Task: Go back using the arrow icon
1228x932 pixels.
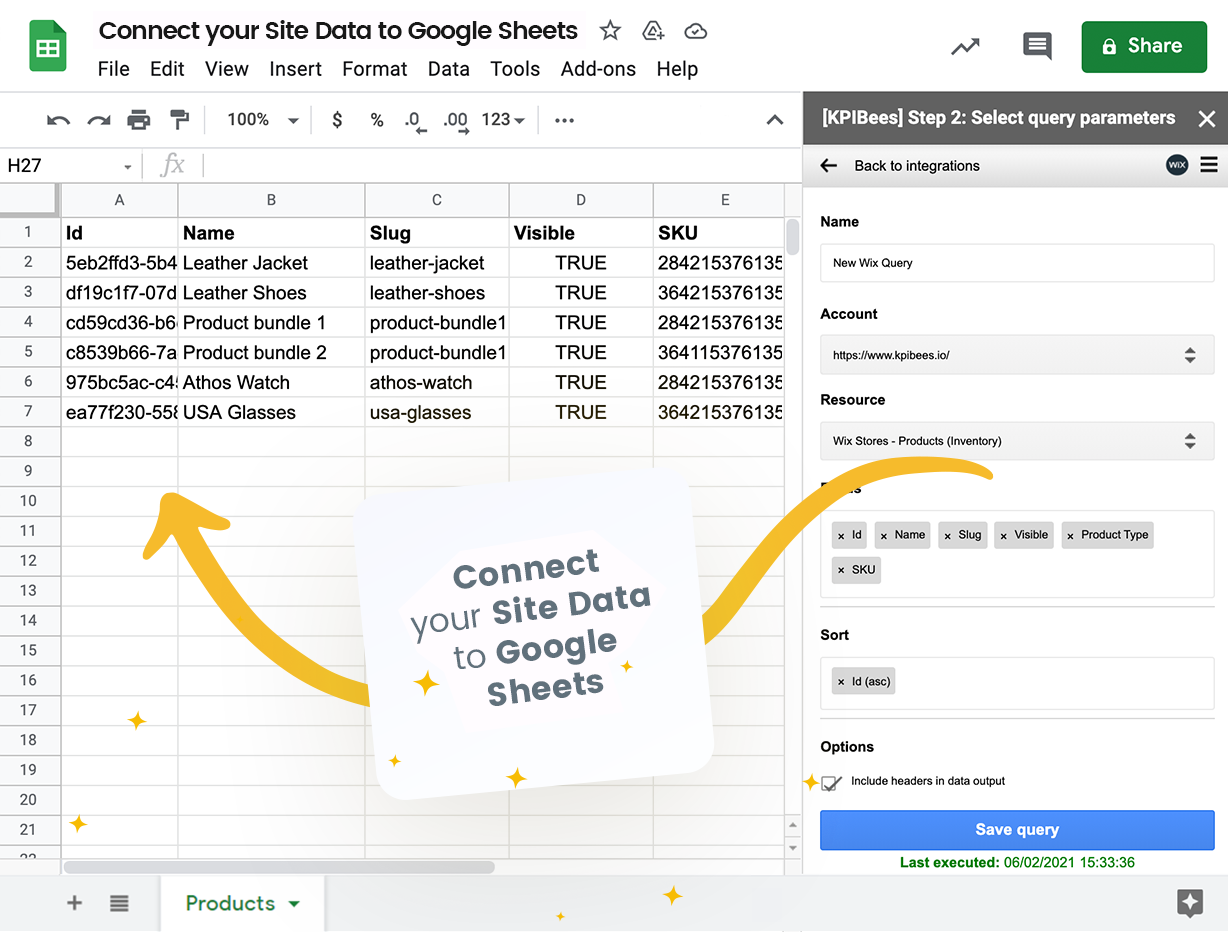Action: (x=828, y=166)
